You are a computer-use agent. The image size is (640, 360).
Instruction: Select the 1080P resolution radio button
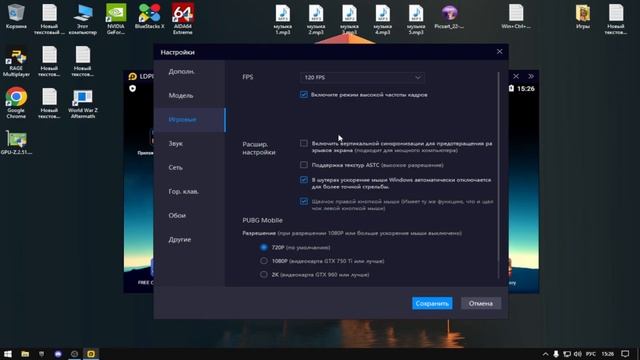click(x=264, y=261)
